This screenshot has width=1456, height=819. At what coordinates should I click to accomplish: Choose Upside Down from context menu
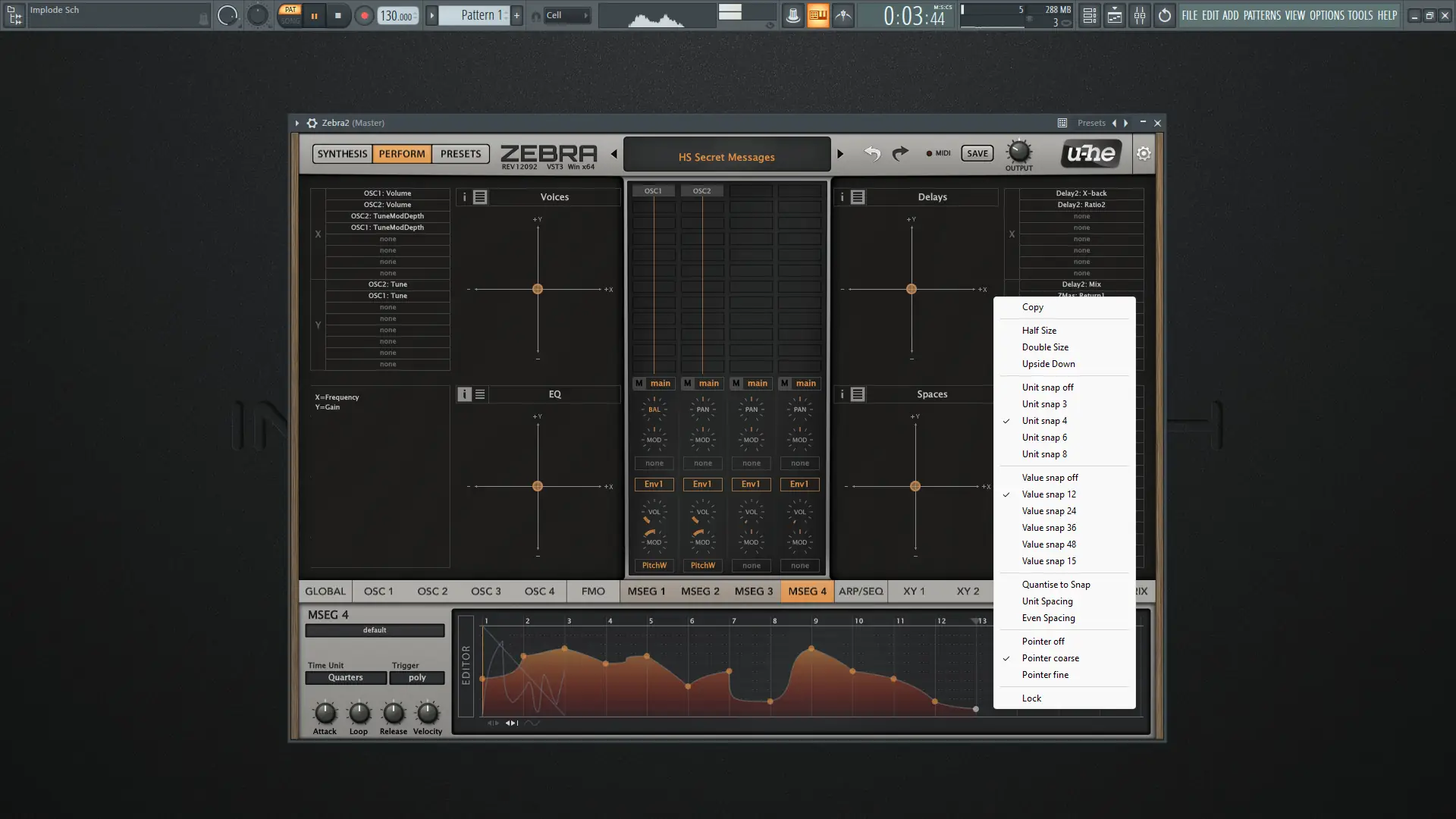pyautogui.click(x=1048, y=364)
